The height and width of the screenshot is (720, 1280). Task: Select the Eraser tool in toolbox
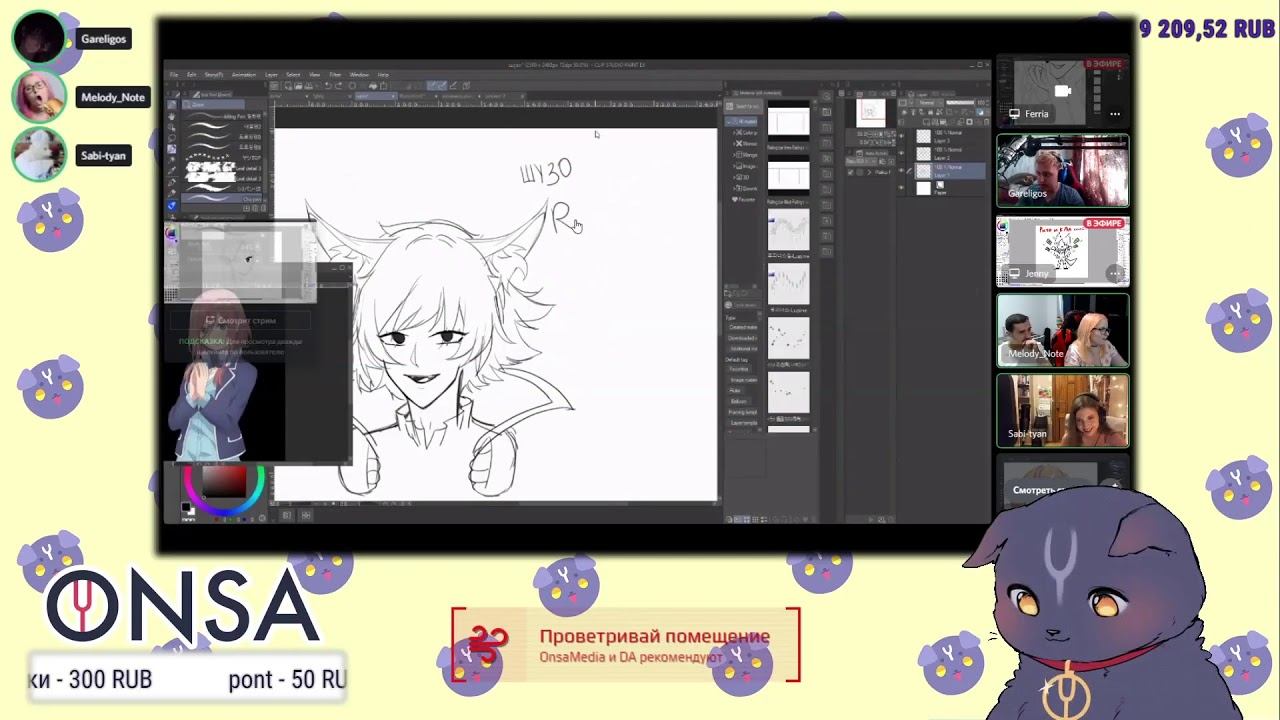point(172,194)
